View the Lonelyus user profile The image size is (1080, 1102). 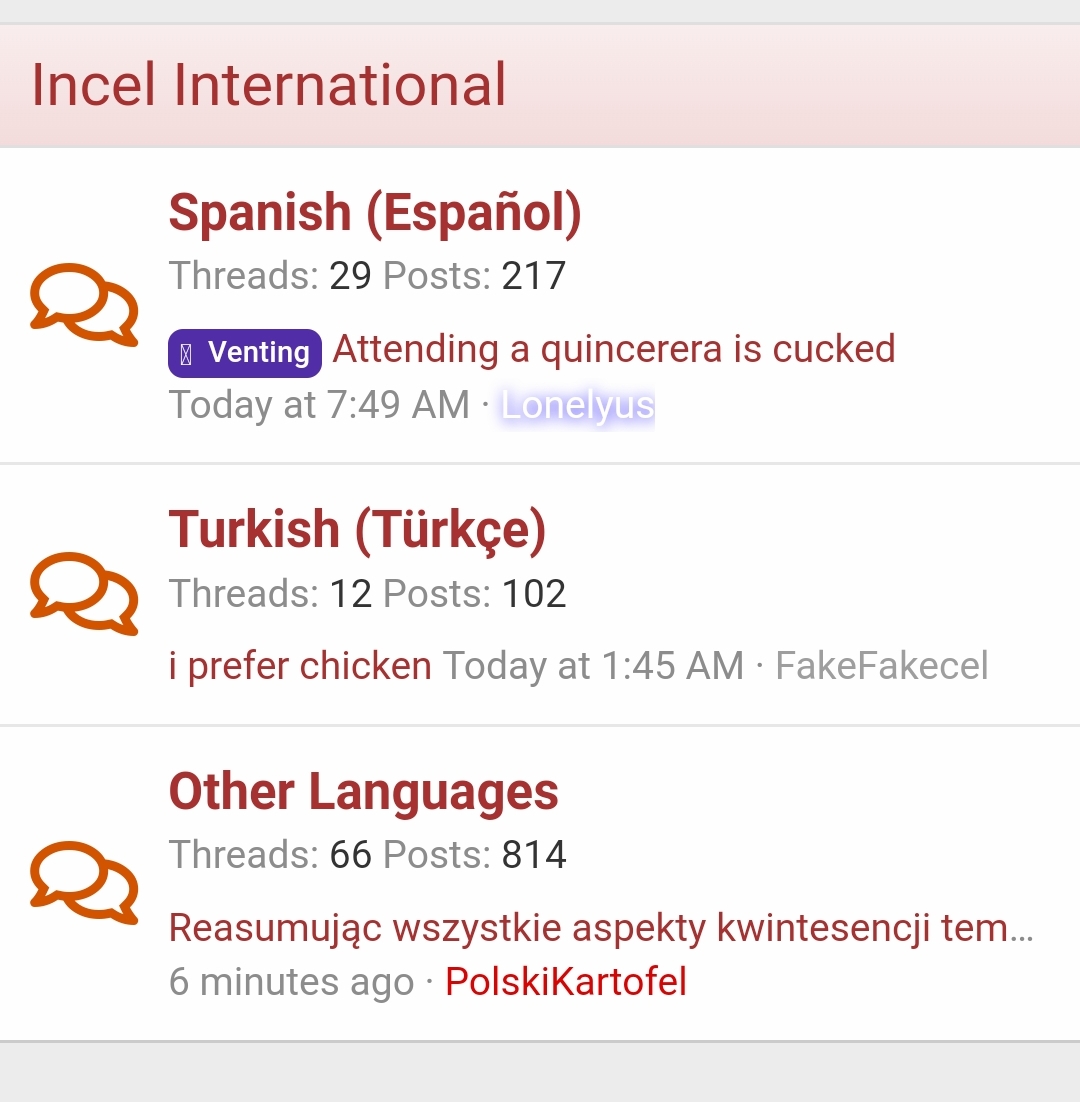tap(578, 405)
